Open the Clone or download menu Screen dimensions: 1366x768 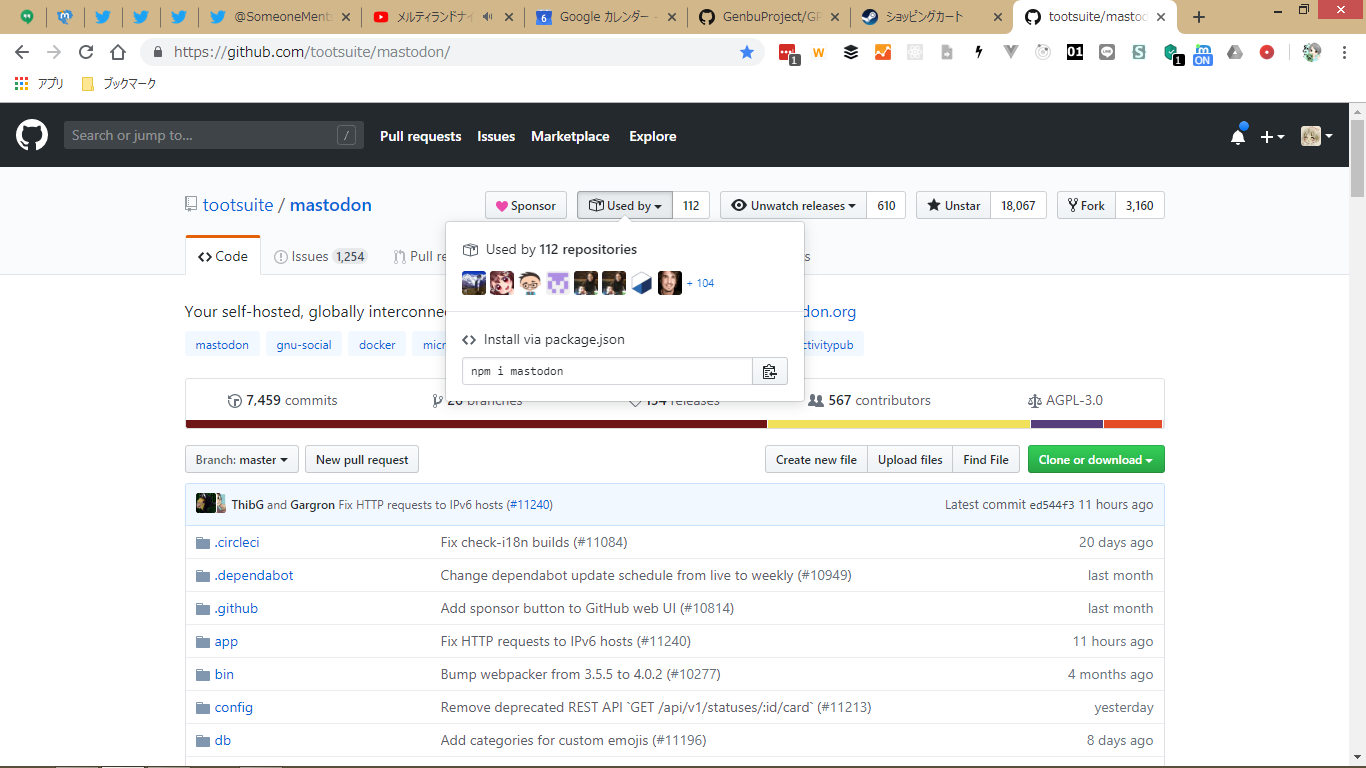pos(1095,459)
